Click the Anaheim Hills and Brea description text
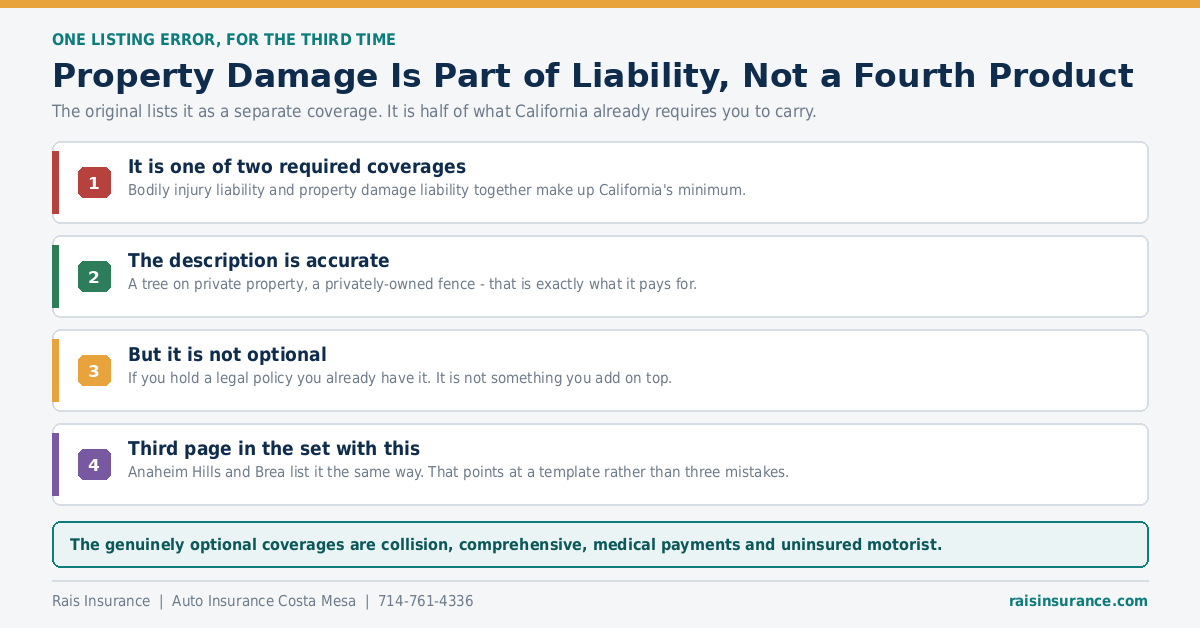1200x628 pixels. [x=458, y=472]
